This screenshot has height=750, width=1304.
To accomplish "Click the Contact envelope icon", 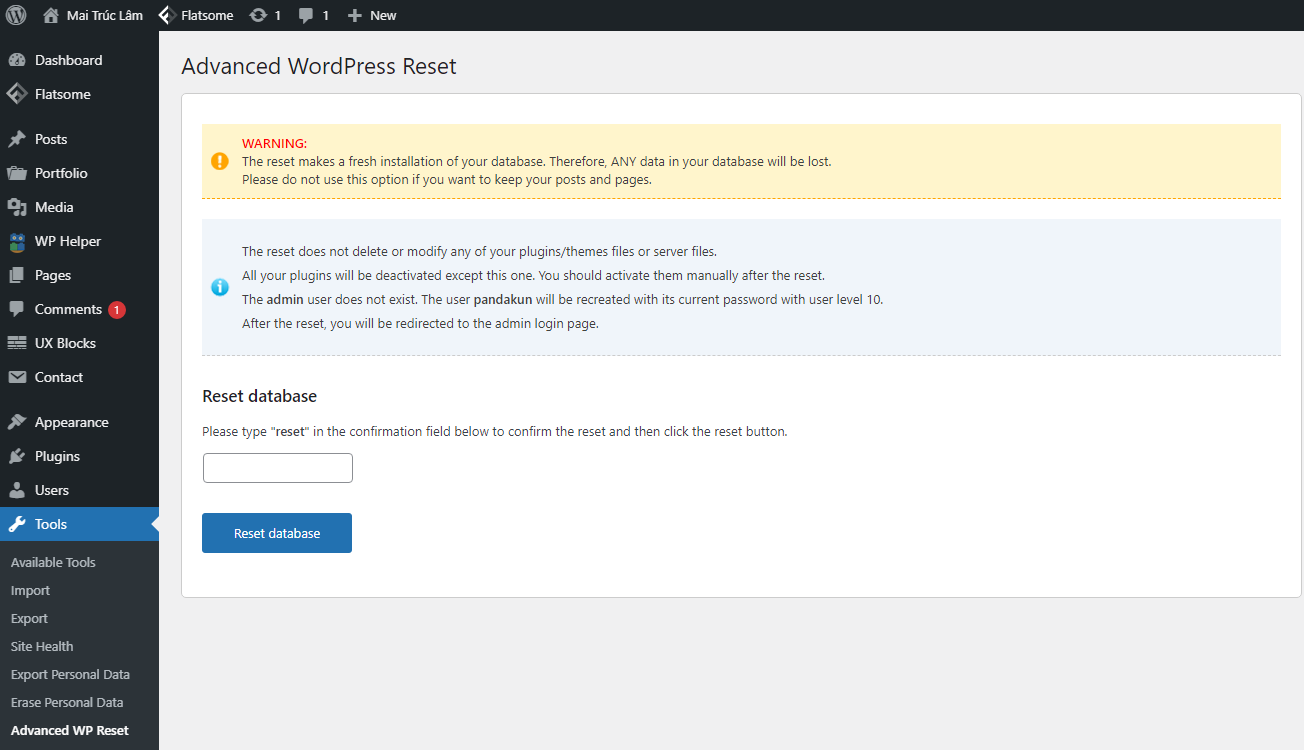I will (17, 377).
